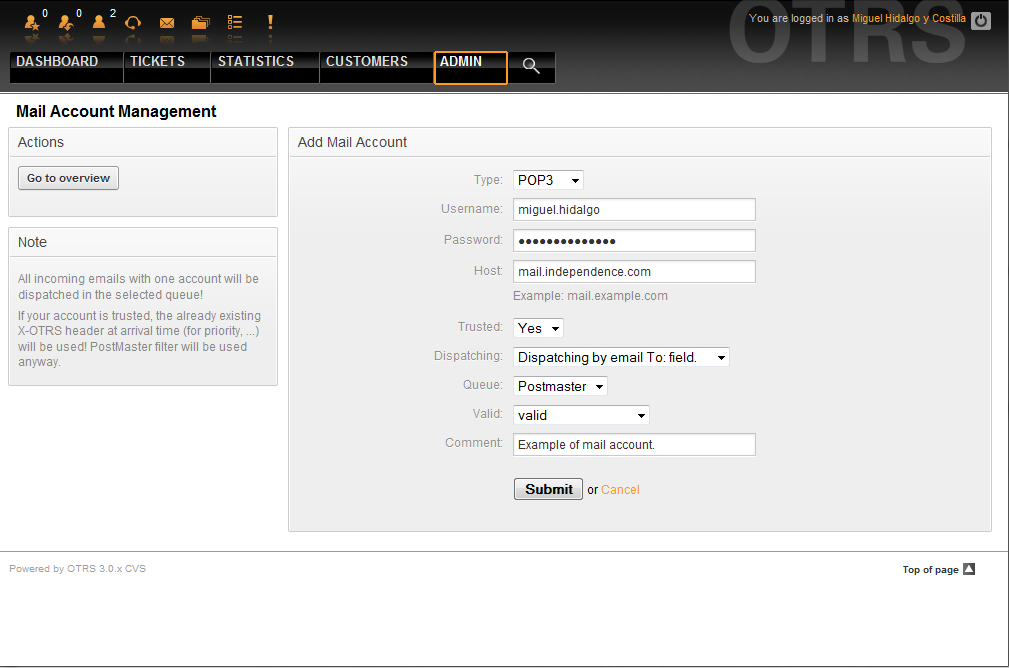Click the single user icon with count 2

[99, 22]
